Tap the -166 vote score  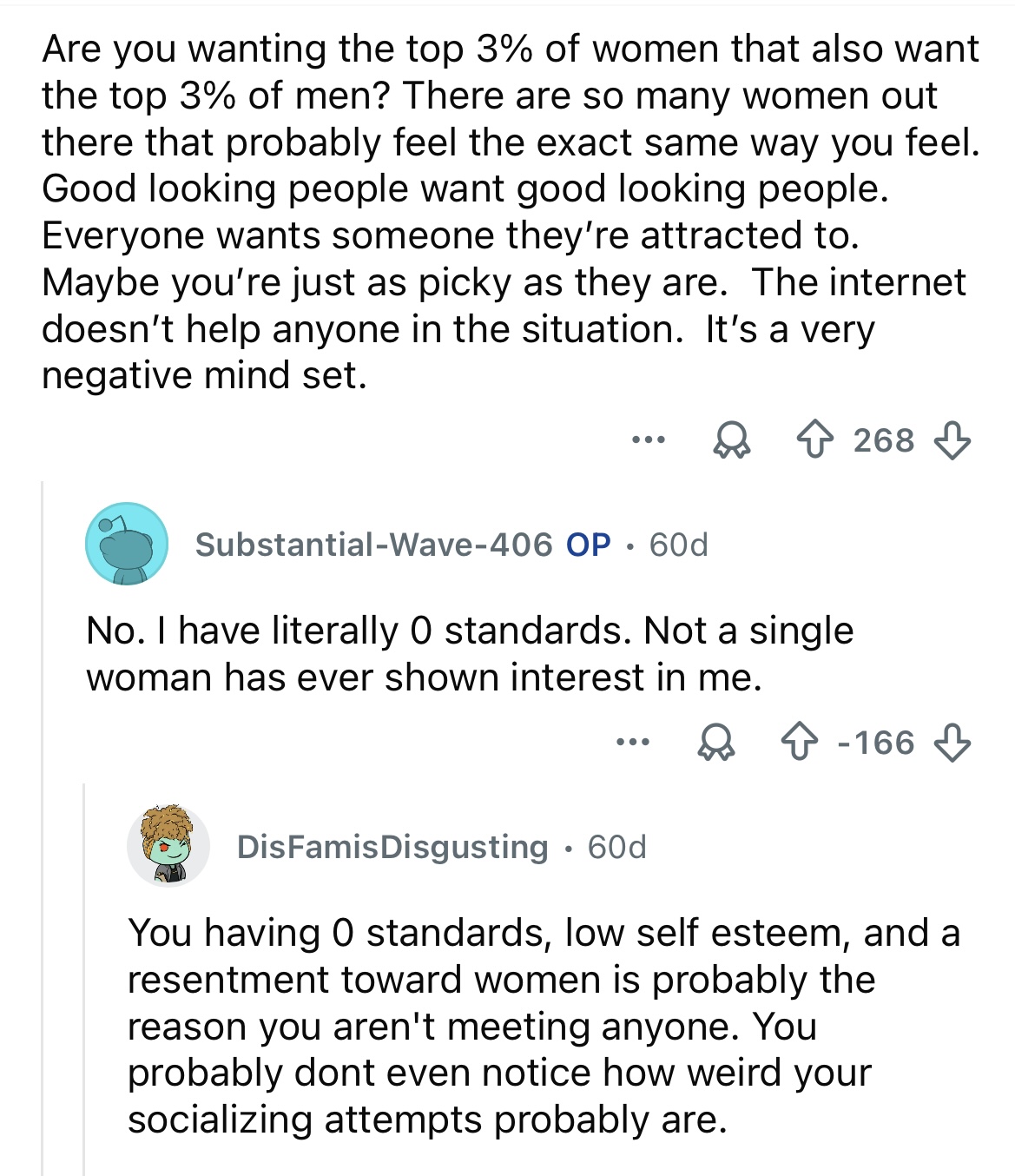click(875, 743)
